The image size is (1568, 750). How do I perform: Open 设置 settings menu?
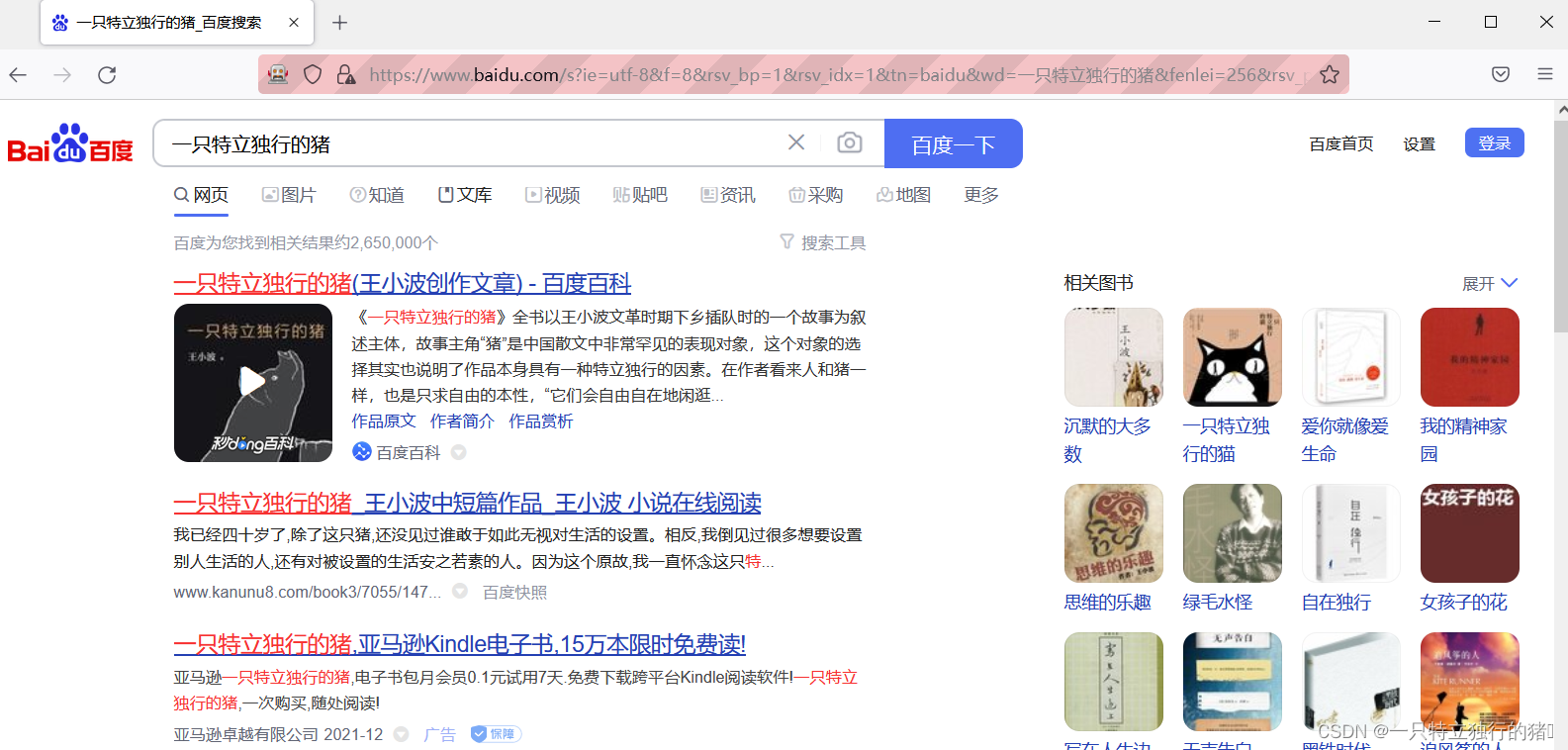1419,143
